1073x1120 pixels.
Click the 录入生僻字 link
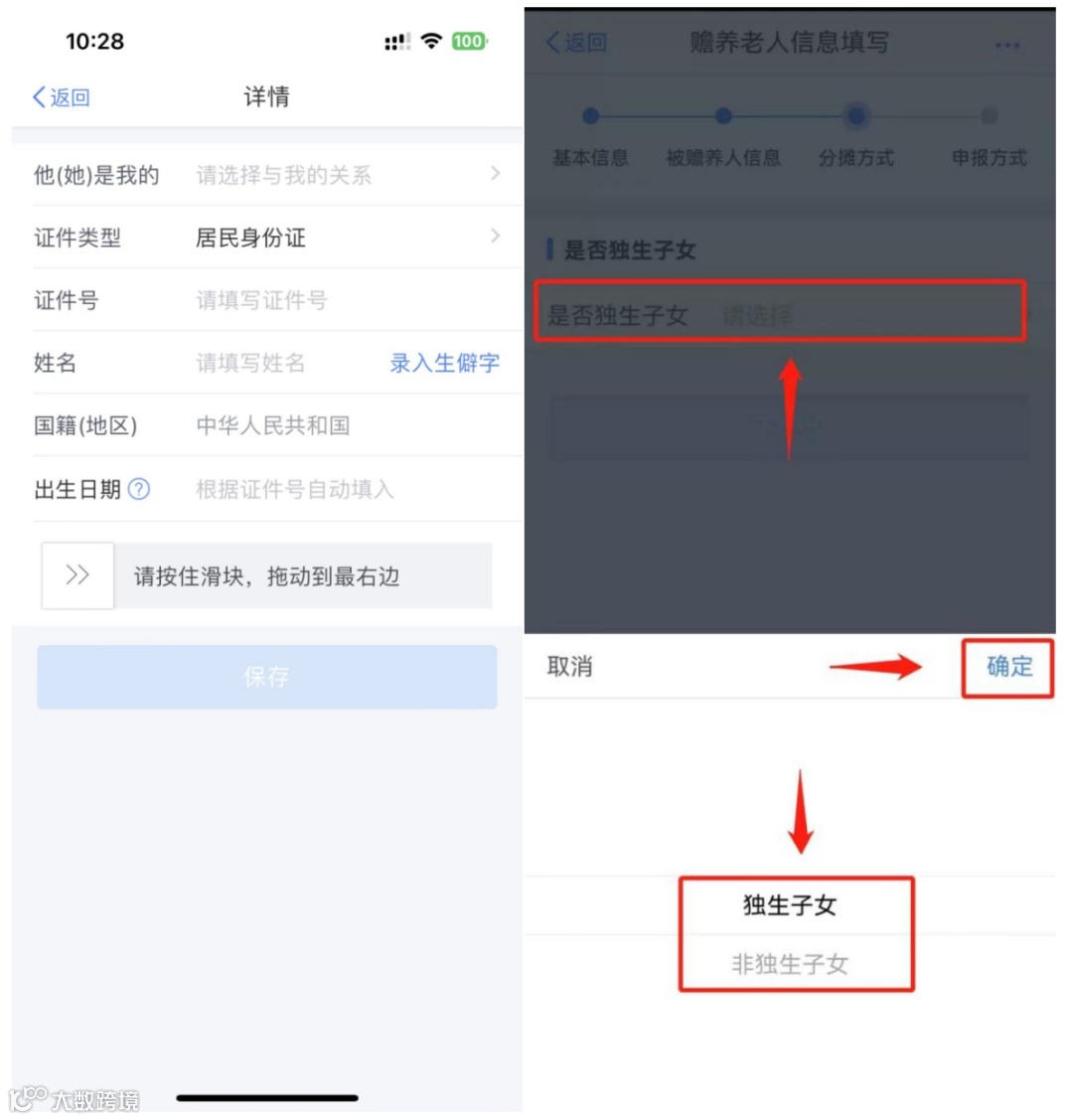444,363
